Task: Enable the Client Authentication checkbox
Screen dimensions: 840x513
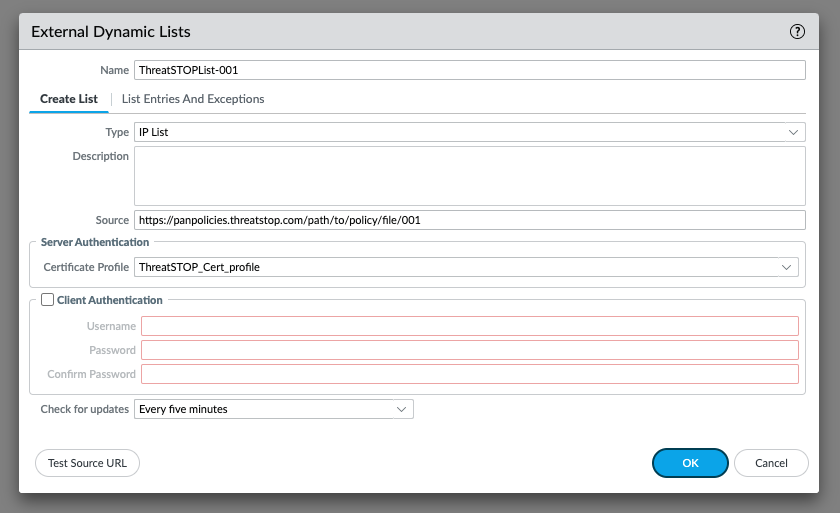Action: [x=48, y=300]
